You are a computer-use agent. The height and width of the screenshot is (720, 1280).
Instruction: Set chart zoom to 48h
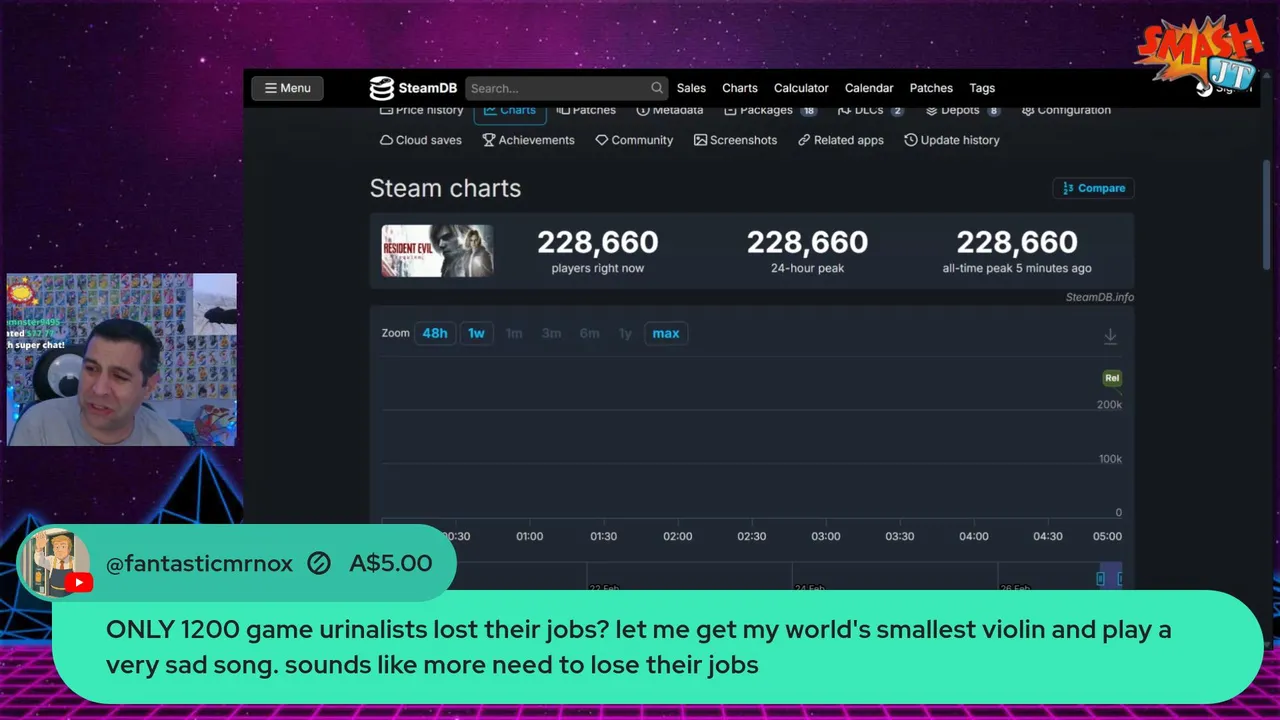coord(435,333)
